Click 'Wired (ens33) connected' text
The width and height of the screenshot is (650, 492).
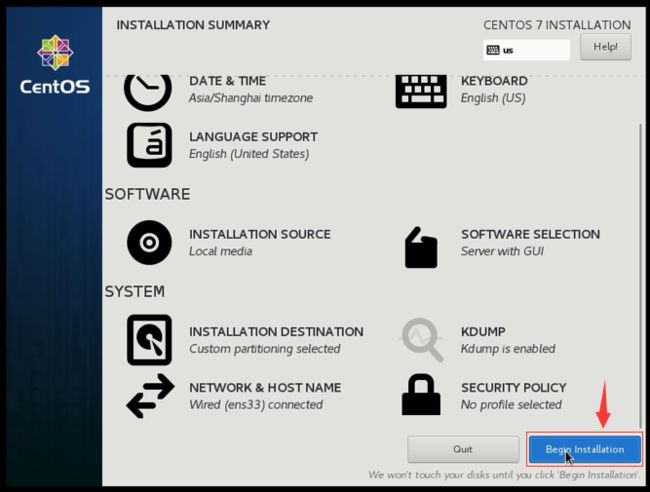coord(256,405)
